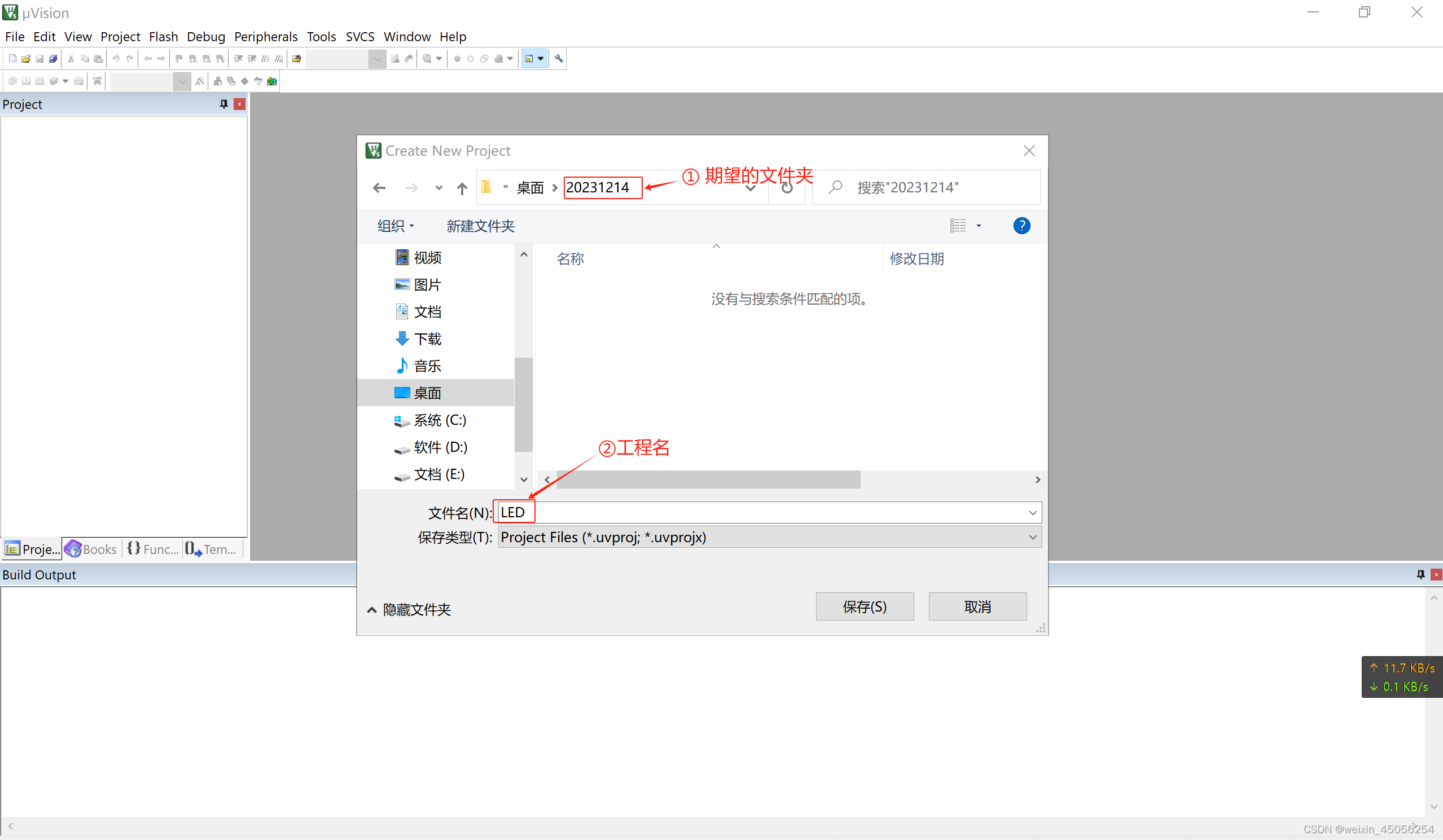Viewport: 1443px width, 840px height.
Task: Click the Insert Bookmark flag icon
Action: tap(179, 59)
